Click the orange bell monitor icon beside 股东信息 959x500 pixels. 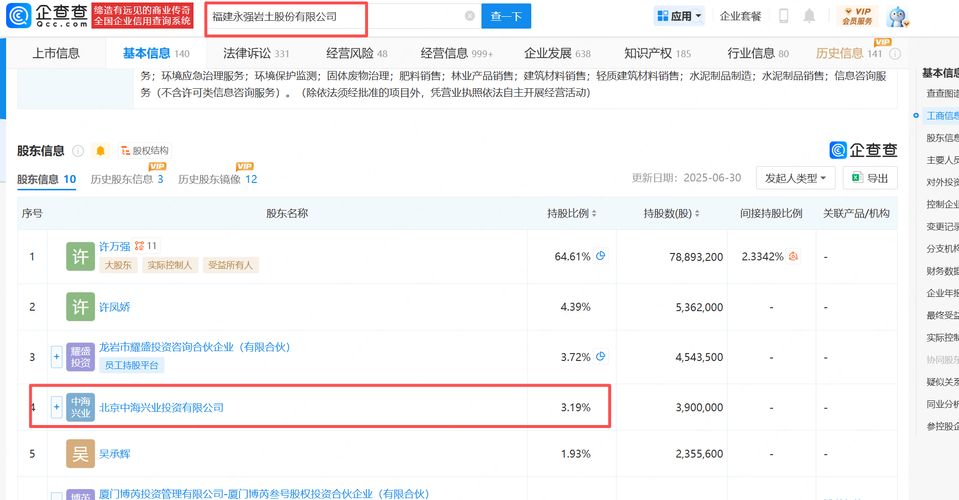click(x=101, y=150)
